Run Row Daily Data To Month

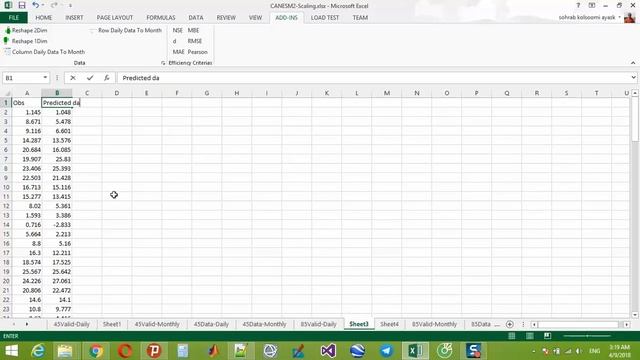(x=126, y=30)
